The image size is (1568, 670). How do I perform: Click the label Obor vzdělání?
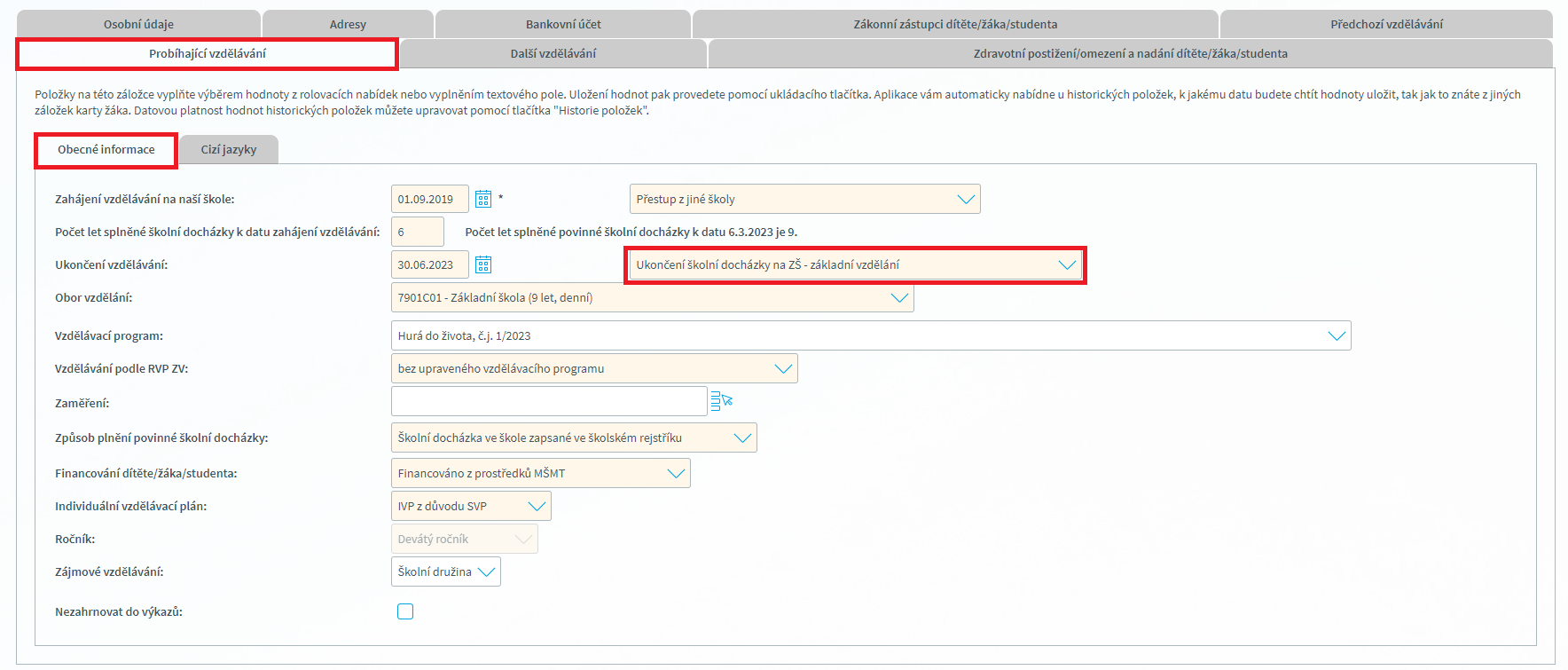tap(94, 297)
